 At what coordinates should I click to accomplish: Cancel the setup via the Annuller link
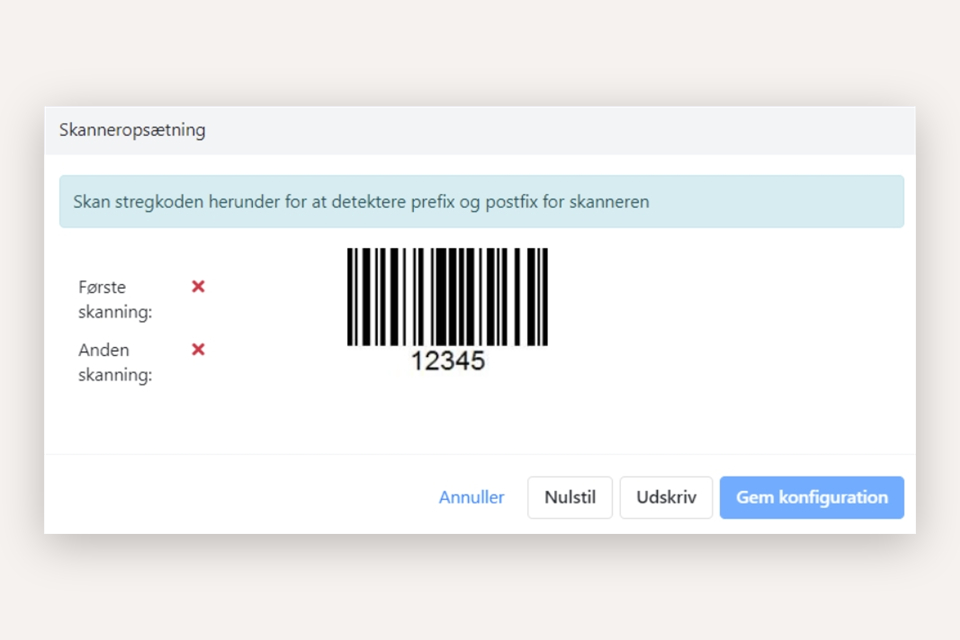(471, 497)
